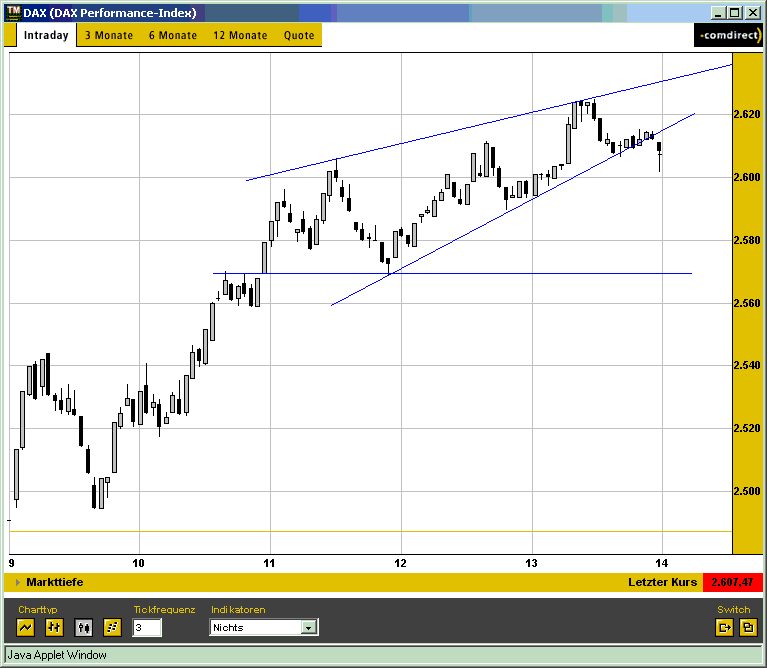Click the Tickfrequenz input field

(147, 627)
